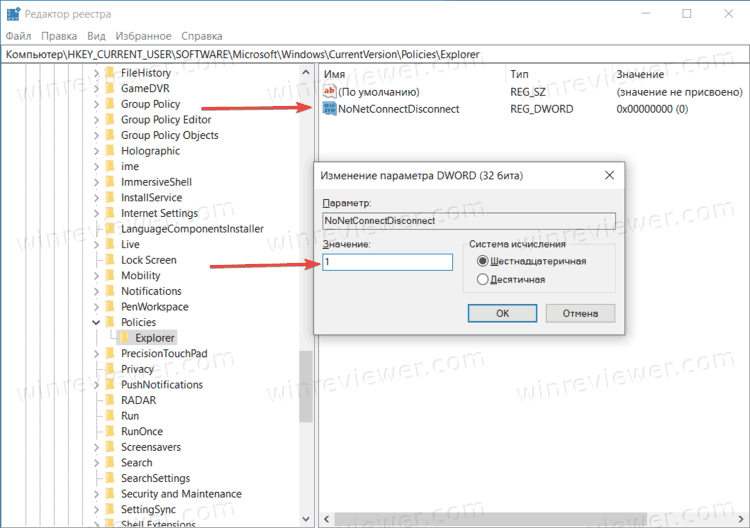The height and width of the screenshot is (528, 750).
Task: Open the Файл menu
Action: point(18,36)
